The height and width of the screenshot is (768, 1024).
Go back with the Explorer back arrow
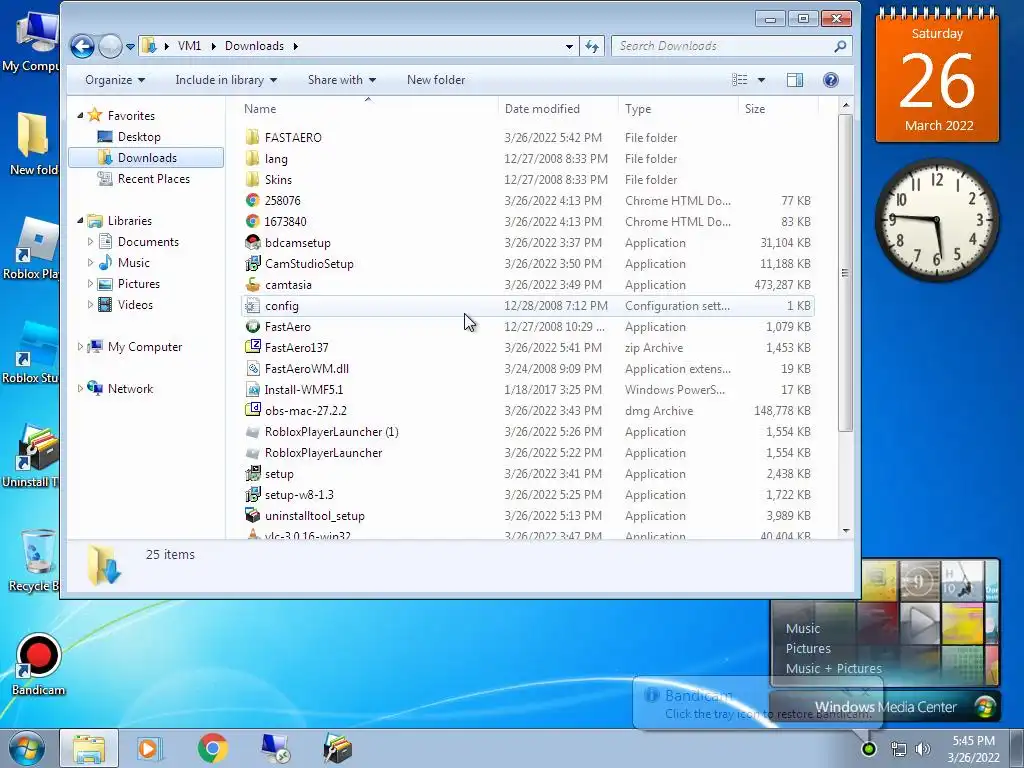point(82,46)
